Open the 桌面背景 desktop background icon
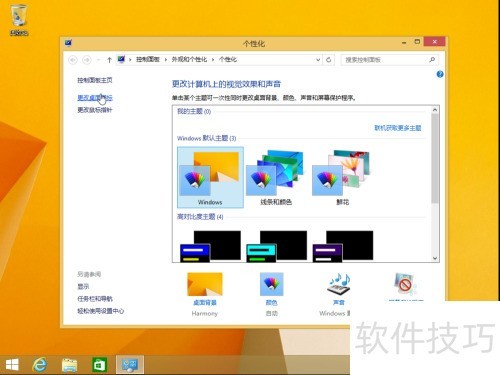The image size is (500, 375). click(x=205, y=284)
